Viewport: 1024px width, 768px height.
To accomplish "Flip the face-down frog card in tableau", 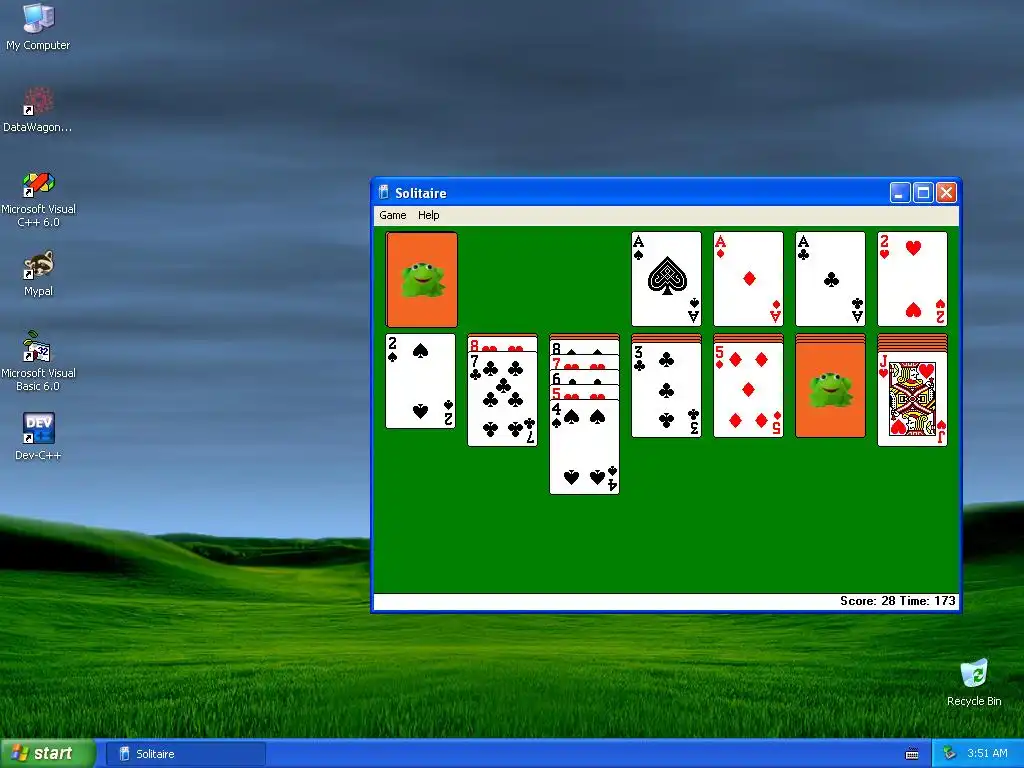I will [830, 390].
